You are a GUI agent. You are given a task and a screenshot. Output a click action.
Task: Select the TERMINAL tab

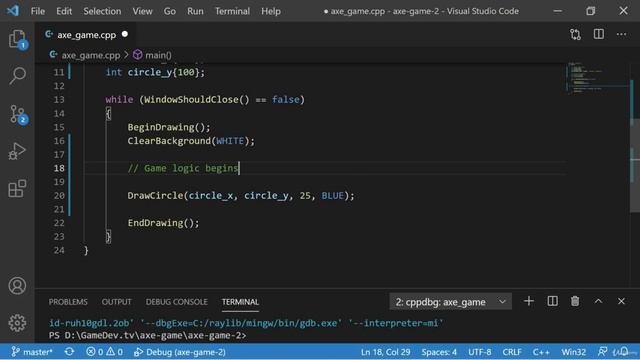240,302
